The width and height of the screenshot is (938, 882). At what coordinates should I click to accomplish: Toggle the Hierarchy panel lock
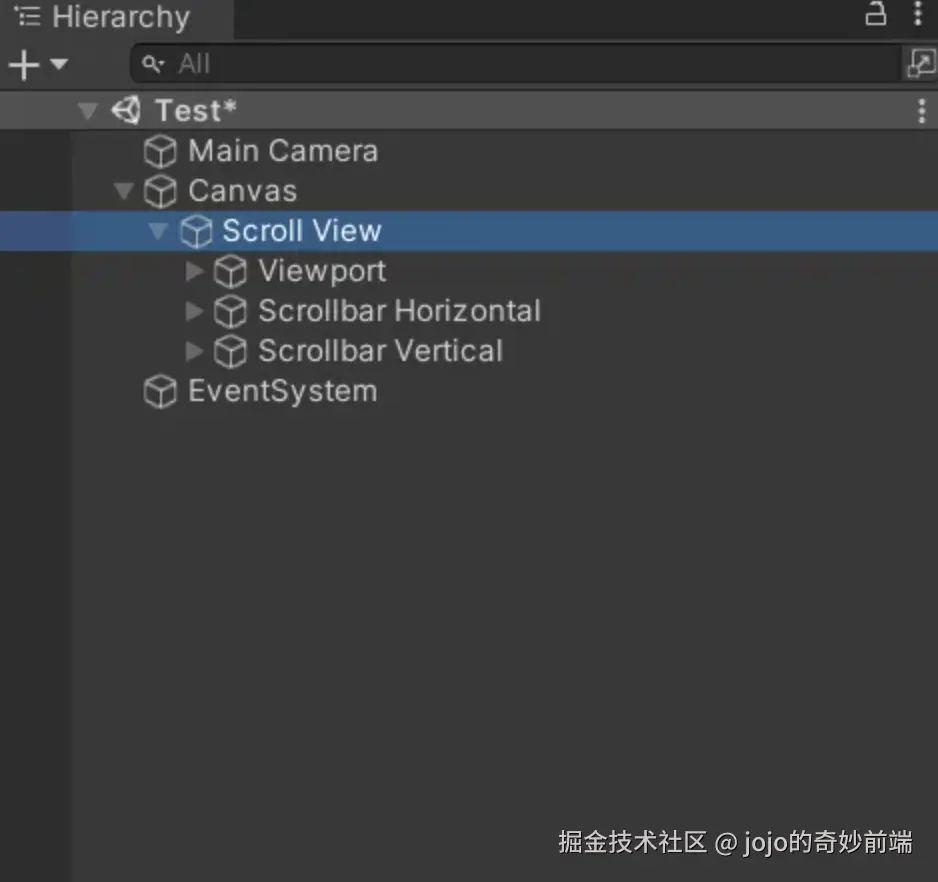pyautogui.click(x=876, y=14)
